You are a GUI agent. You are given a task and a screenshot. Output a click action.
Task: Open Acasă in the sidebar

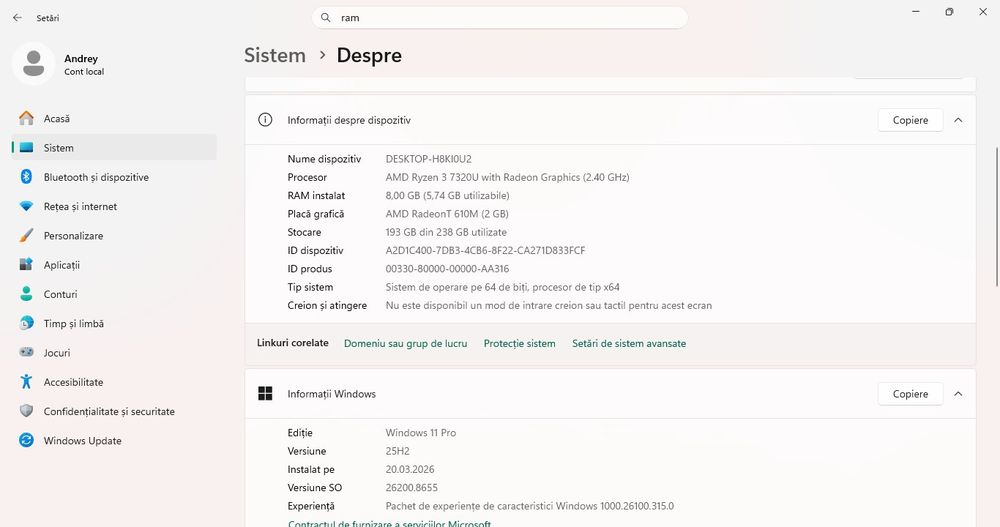pos(114,119)
